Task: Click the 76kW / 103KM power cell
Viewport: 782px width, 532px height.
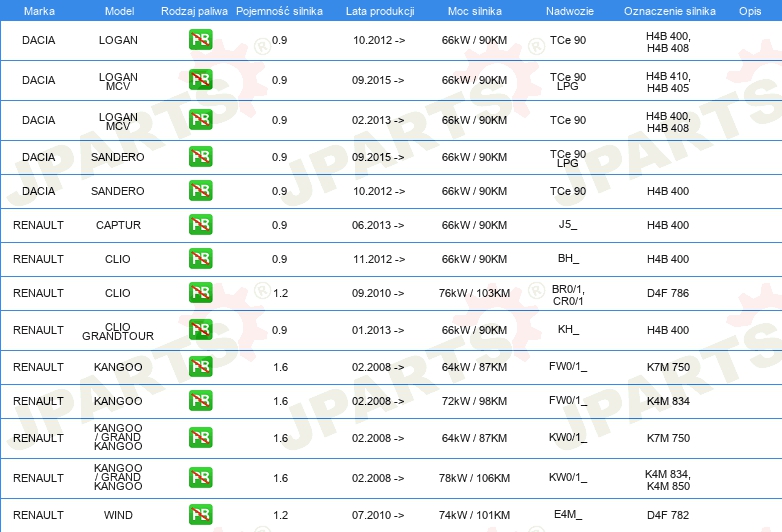Action: (474, 293)
